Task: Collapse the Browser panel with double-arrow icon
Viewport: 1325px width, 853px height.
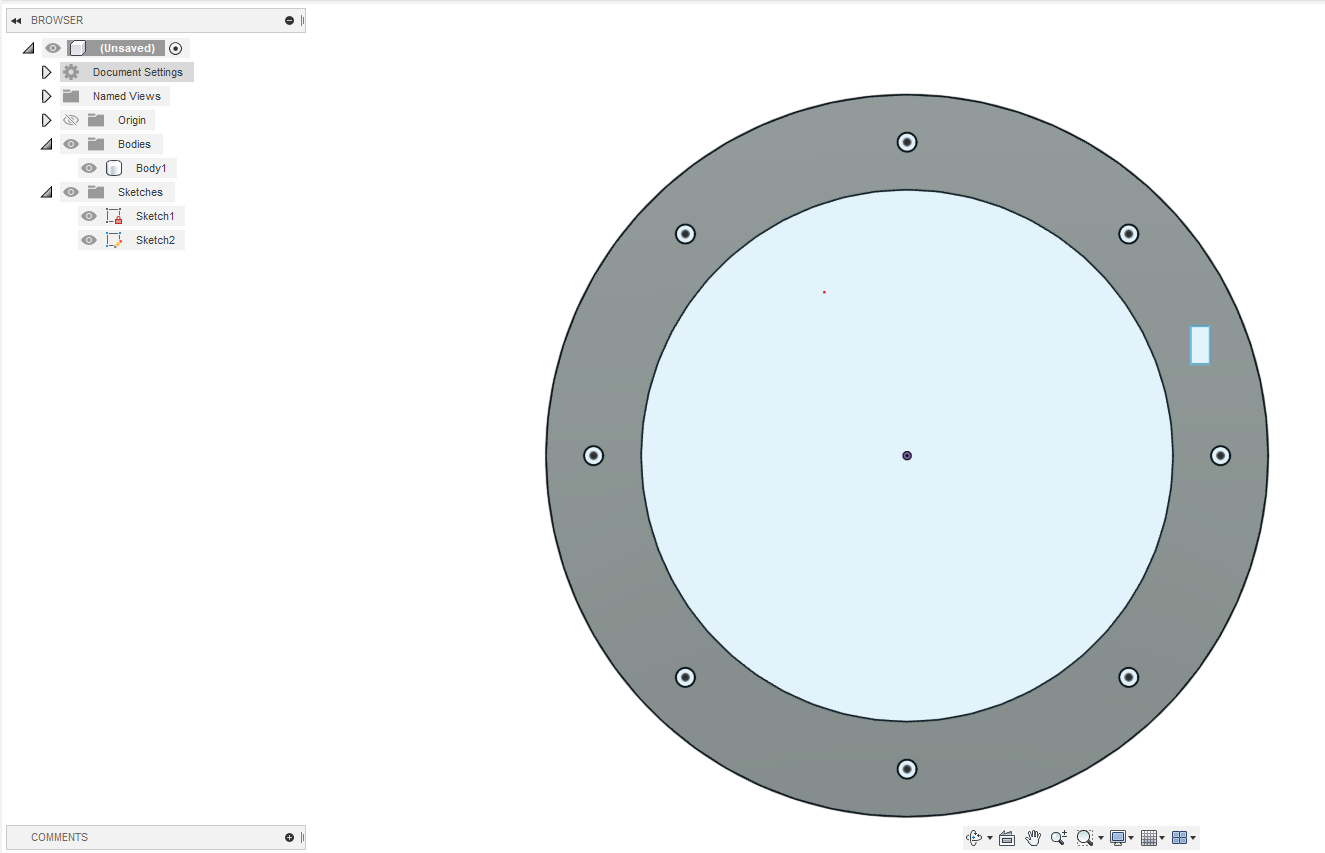Action: click(x=16, y=20)
